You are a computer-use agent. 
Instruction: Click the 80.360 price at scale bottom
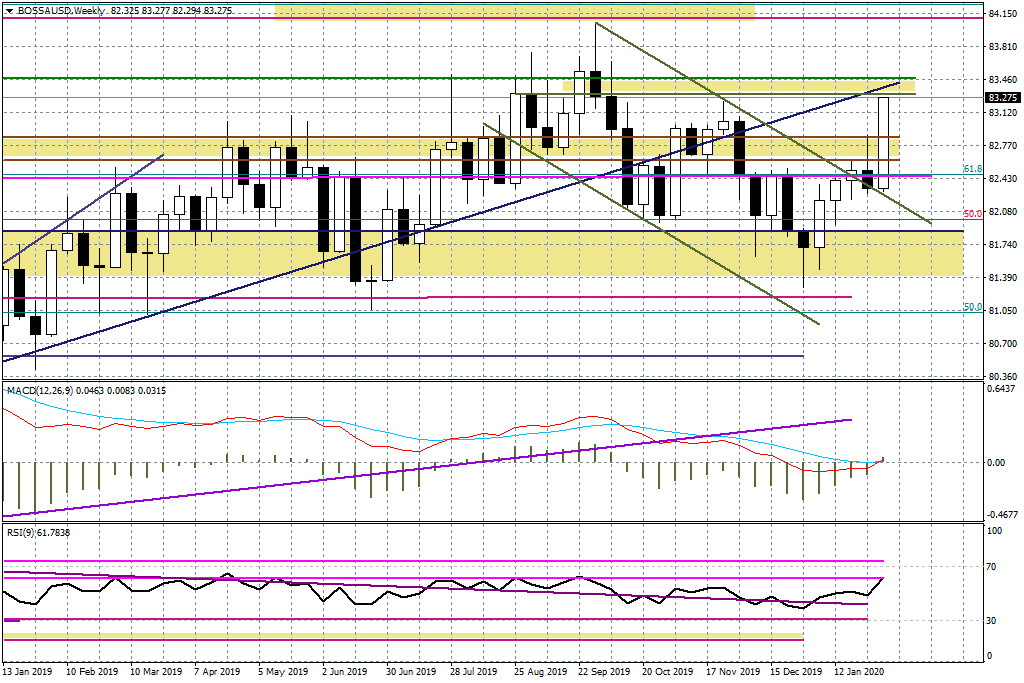tap(1002, 376)
